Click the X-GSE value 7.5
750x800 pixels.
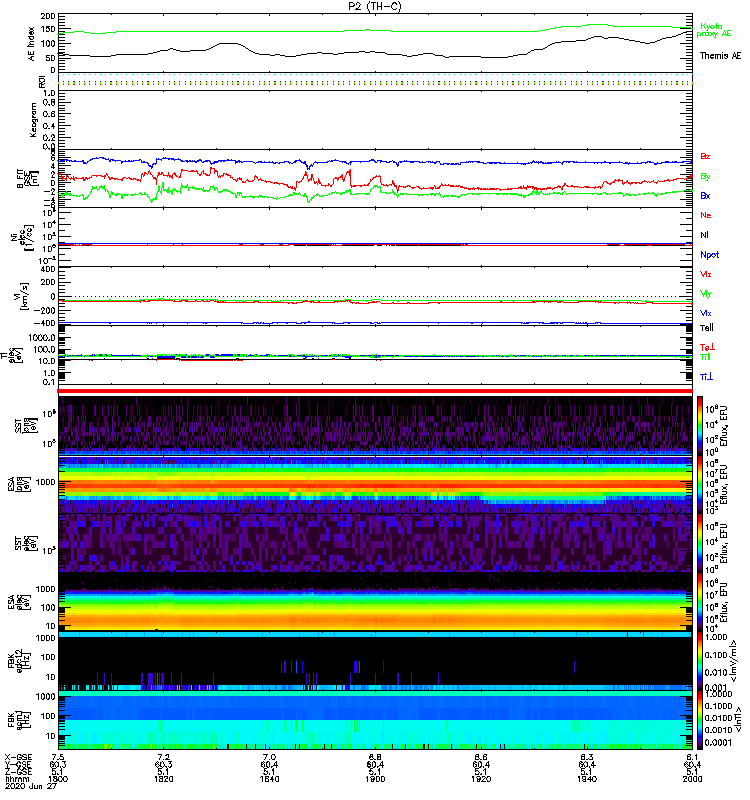58,757
